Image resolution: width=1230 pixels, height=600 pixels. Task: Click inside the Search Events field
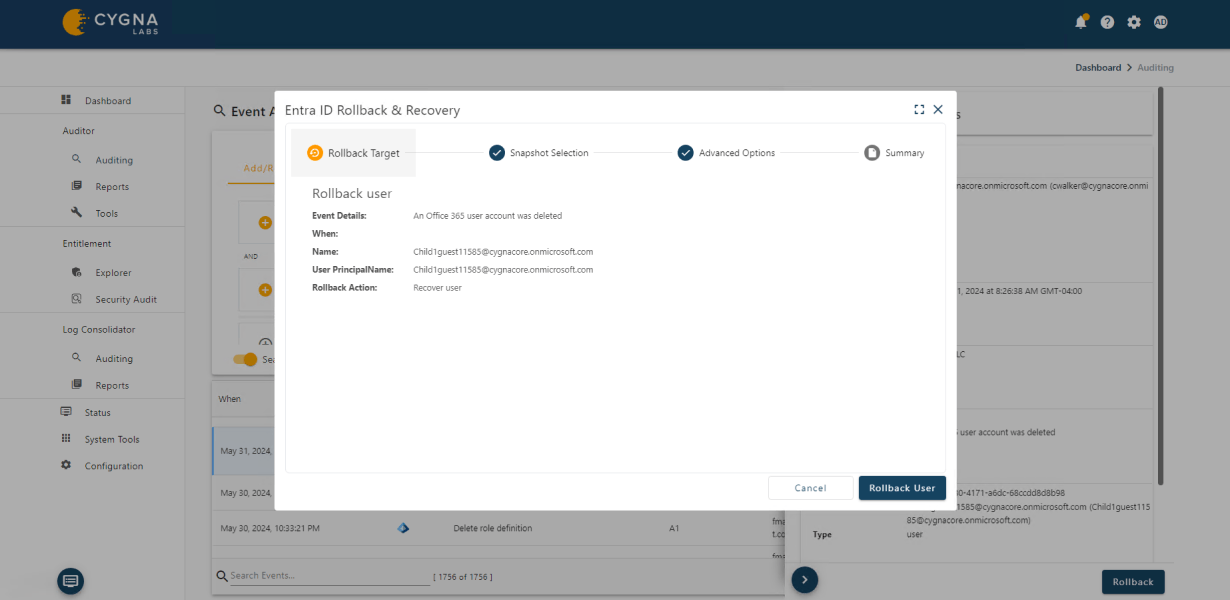coord(320,576)
